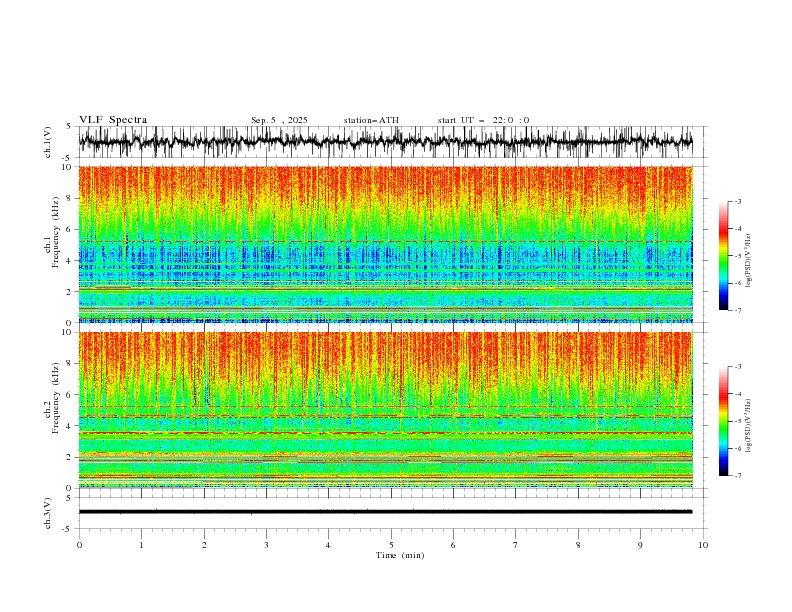The image size is (792, 612).
Task: Click the time axis tick label "5"
Action: click(x=391, y=545)
